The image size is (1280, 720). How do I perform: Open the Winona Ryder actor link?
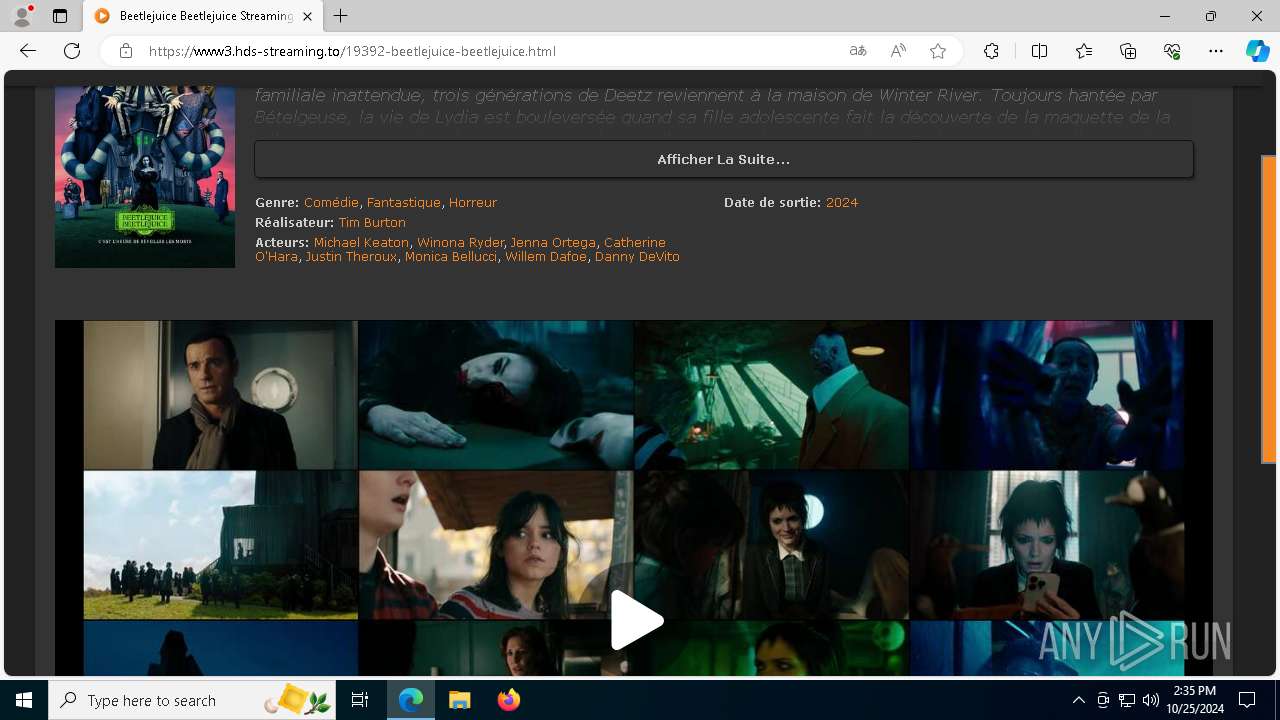[460, 242]
